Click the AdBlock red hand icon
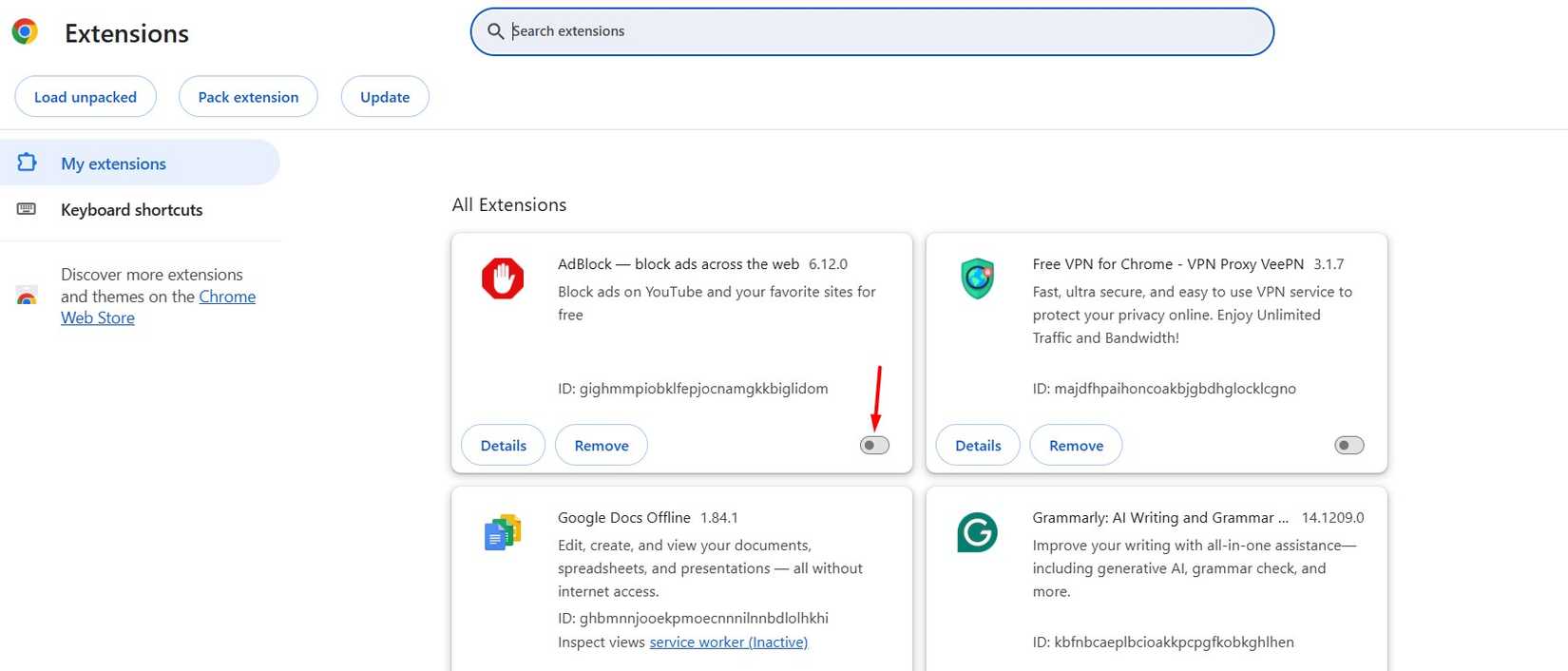This screenshot has width=1568, height=671. 503,278
